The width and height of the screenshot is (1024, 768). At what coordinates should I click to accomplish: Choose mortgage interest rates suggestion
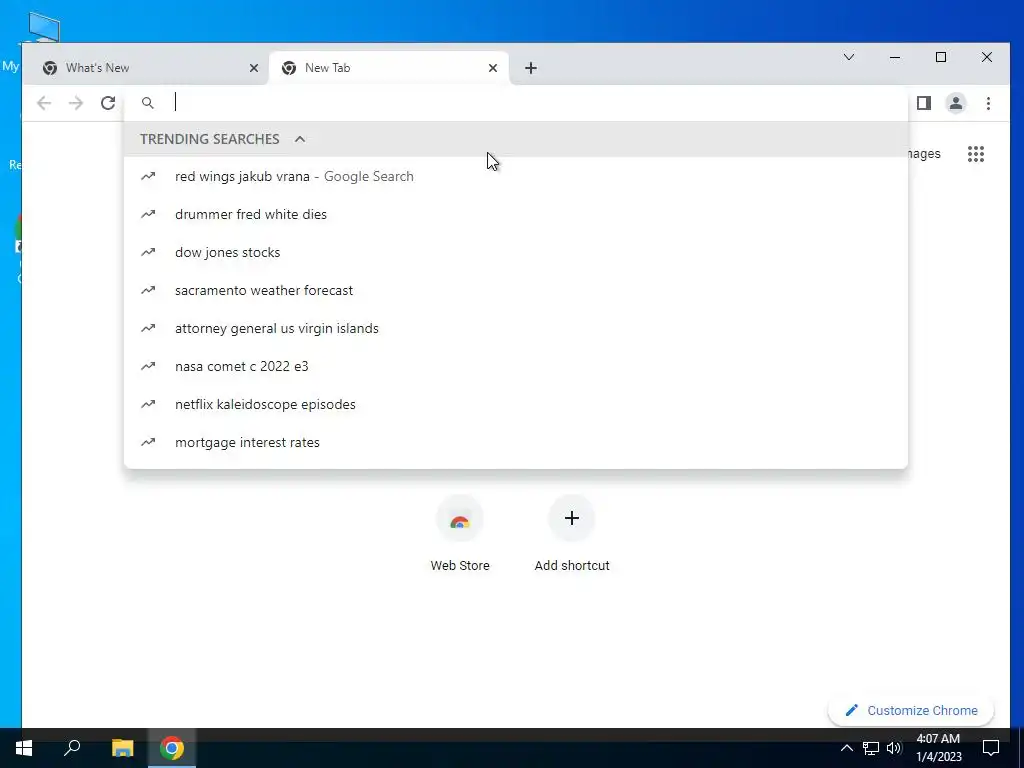point(516,442)
